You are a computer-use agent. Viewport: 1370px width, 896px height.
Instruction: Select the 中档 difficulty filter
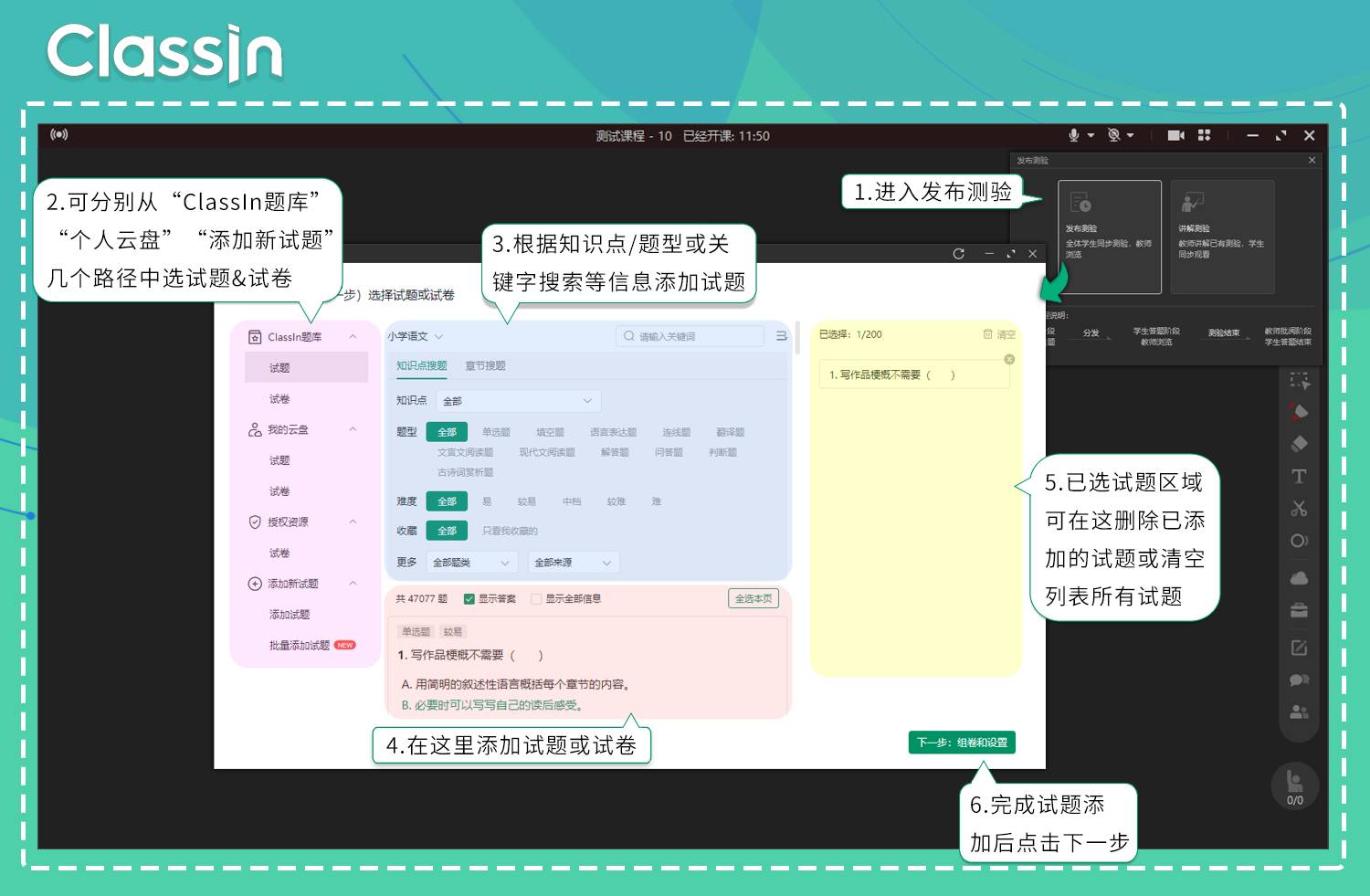pyautogui.click(x=572, y=501)
